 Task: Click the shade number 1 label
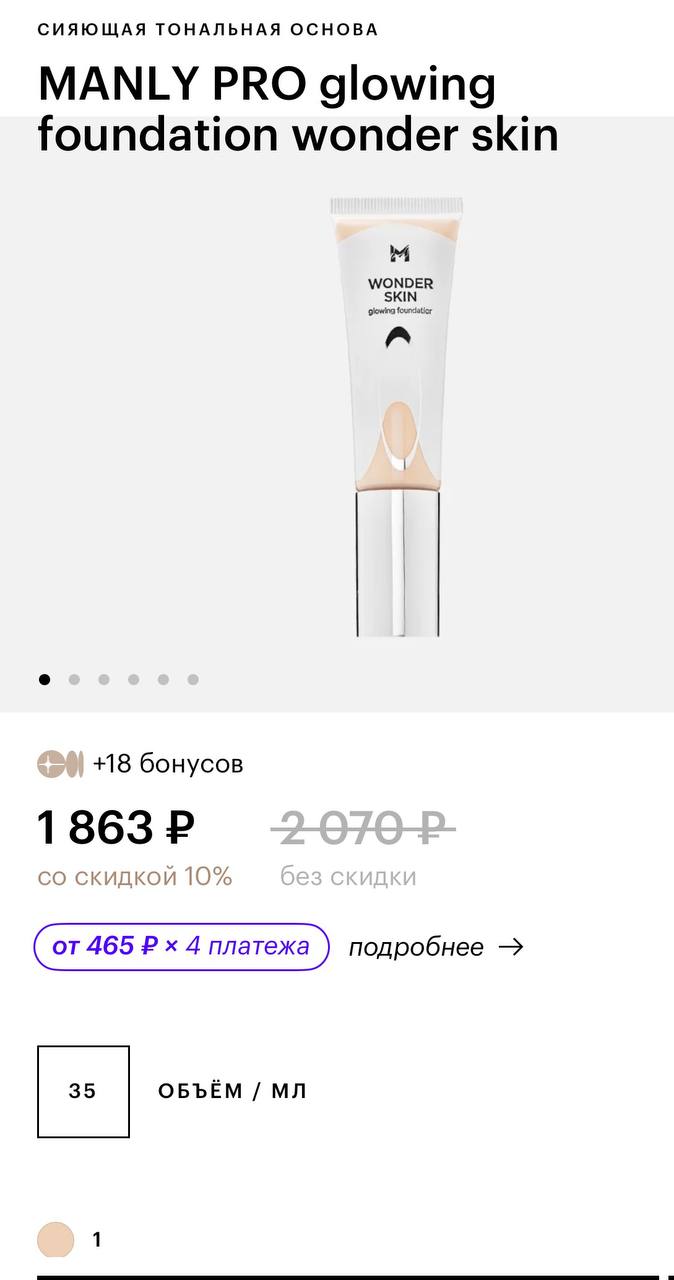point(97,1240)
